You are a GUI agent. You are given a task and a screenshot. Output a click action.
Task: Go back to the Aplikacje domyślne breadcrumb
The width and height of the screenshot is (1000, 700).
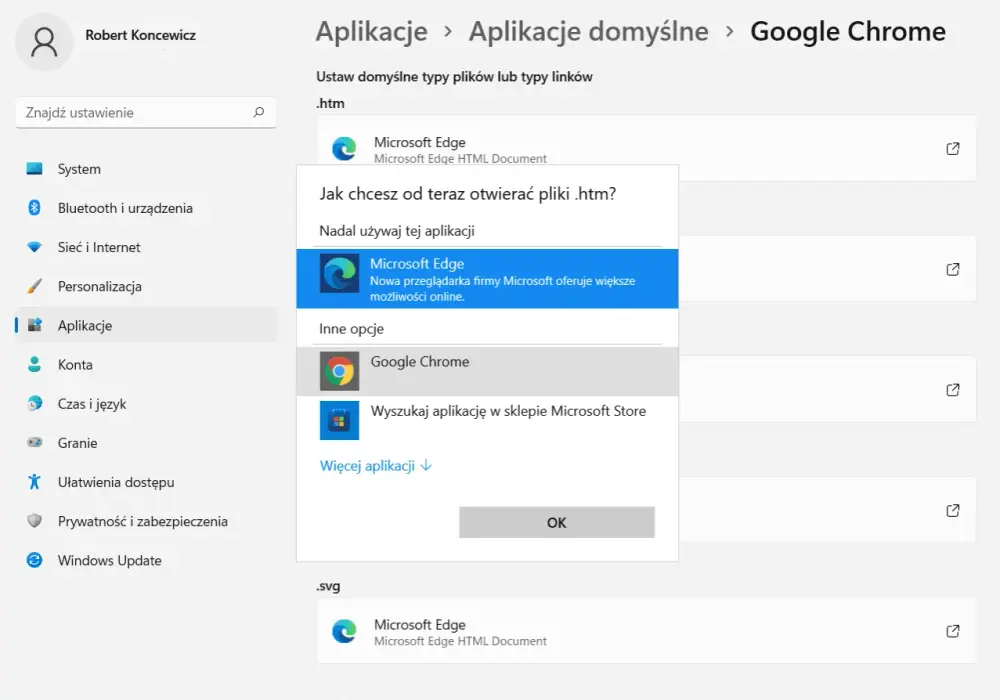[x=589, y=31]
